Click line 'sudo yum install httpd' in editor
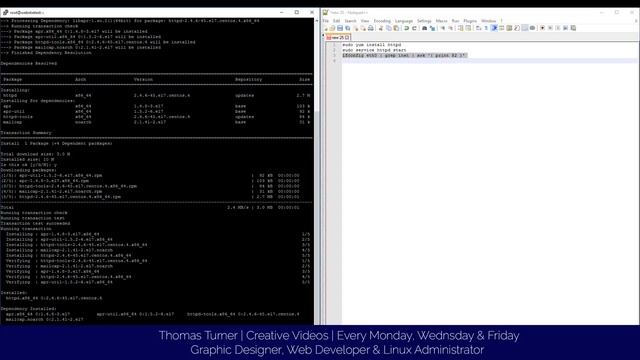This screenshot has height=360, width=640. tap(371, 44)
